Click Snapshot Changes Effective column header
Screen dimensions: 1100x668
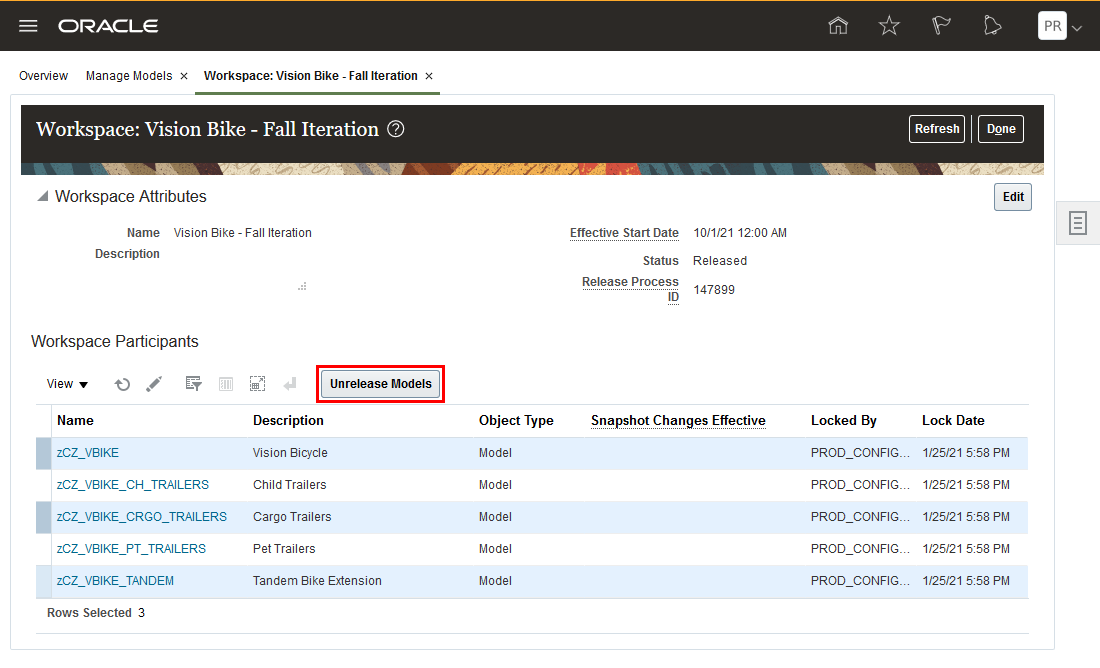pyautogui.click(x=678, y=420)
